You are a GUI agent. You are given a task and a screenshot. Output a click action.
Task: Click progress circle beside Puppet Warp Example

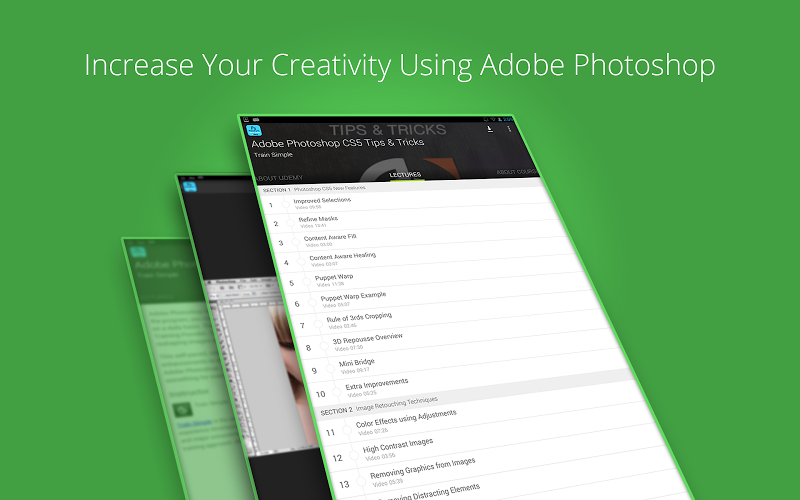312,303
